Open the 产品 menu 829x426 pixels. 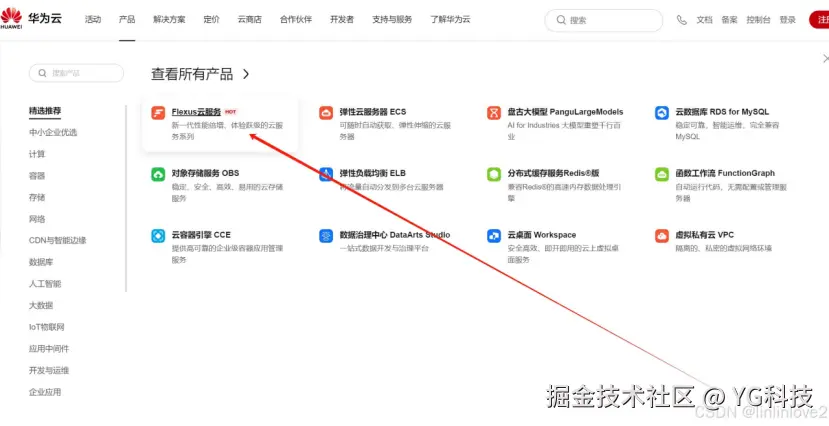127,20
